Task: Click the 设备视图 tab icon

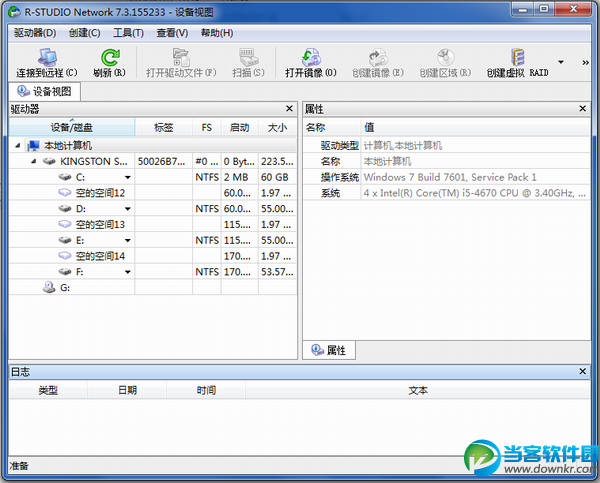Action: click(x=23, y=91)
